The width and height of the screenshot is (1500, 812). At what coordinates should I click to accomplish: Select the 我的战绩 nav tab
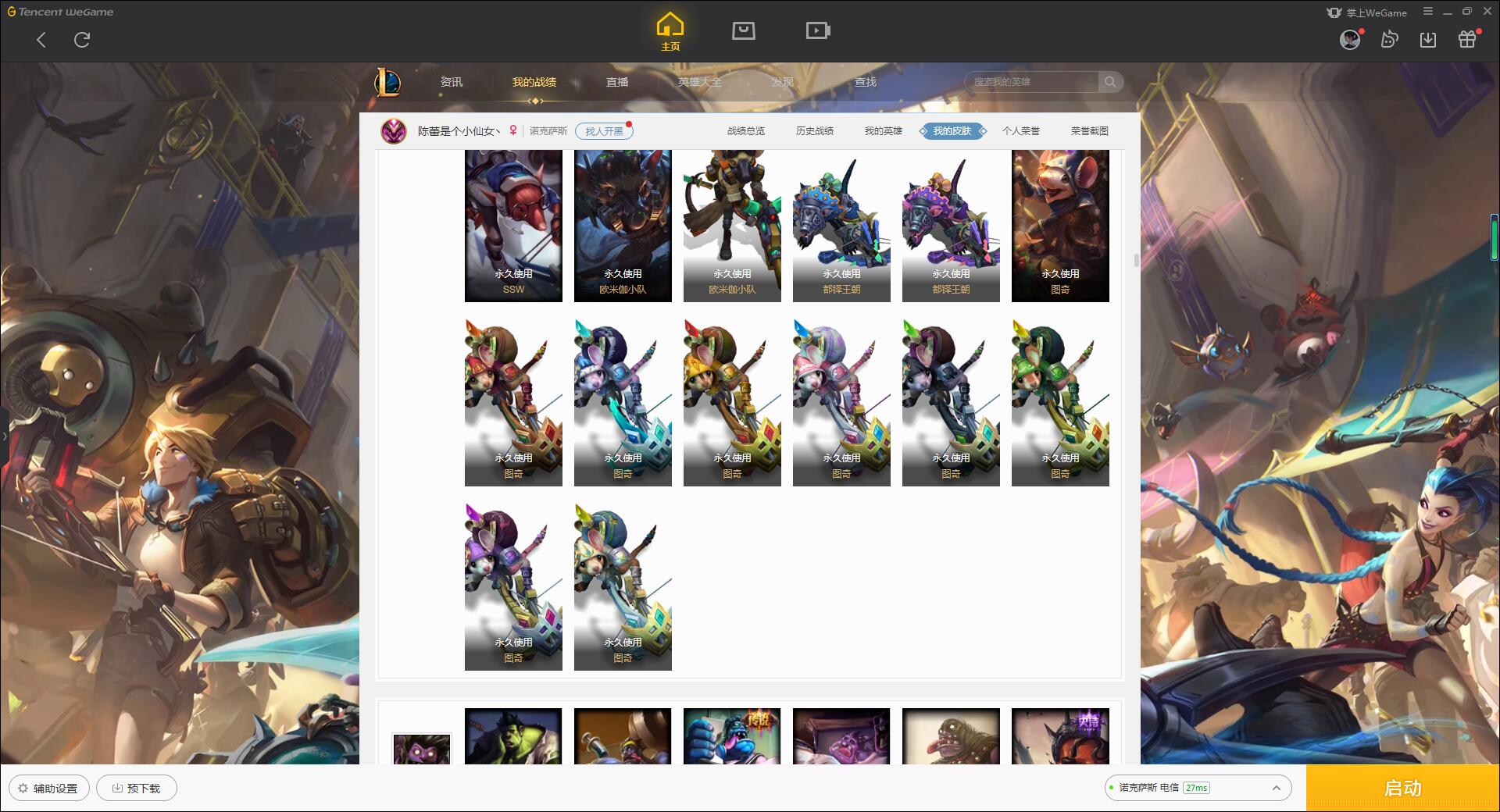tap(534, 82)
